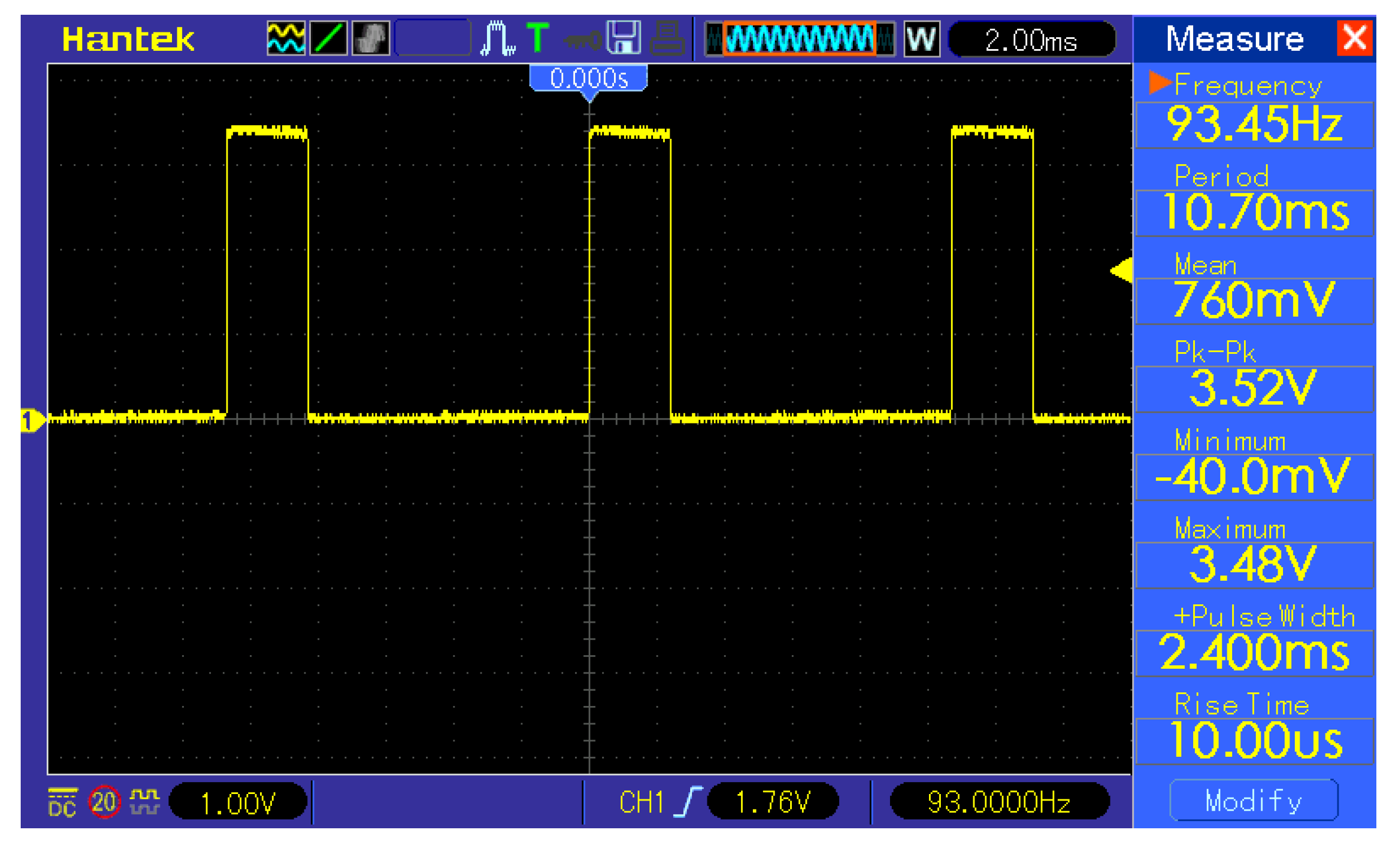Click the 93.45Hz frequency value
Image resolution: width=1400 pixels, height=846 pixels.
point(1255,125)
